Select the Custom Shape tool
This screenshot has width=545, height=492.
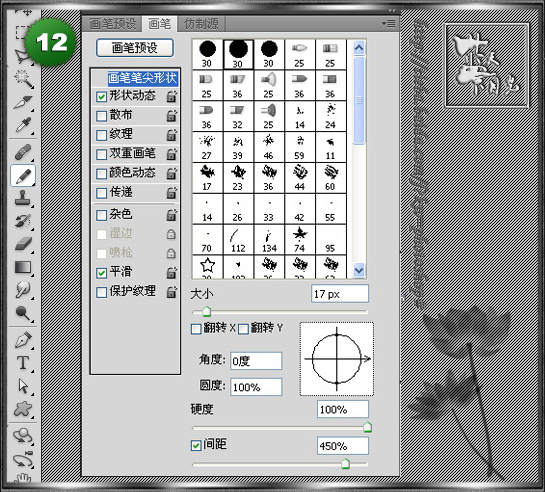point(24,409)
